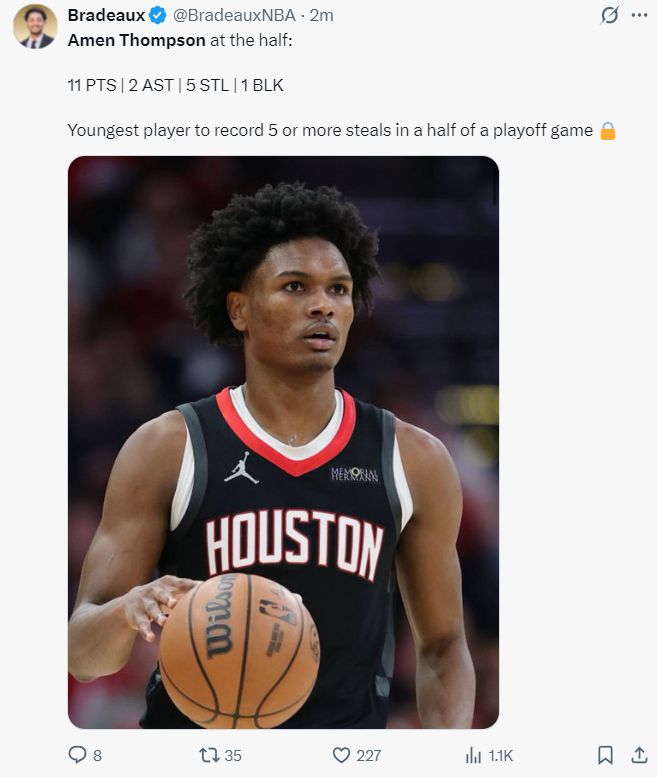Click the blue verified badge
This screenshot has width=657, height=777.
point(158,15)
